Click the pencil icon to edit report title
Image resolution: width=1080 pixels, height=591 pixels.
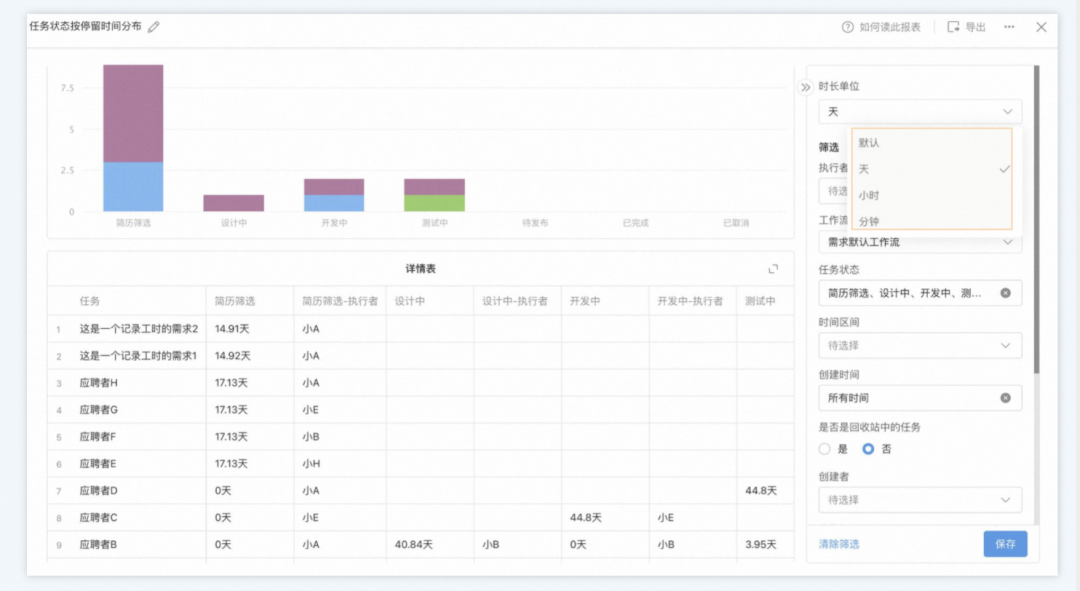154,27
